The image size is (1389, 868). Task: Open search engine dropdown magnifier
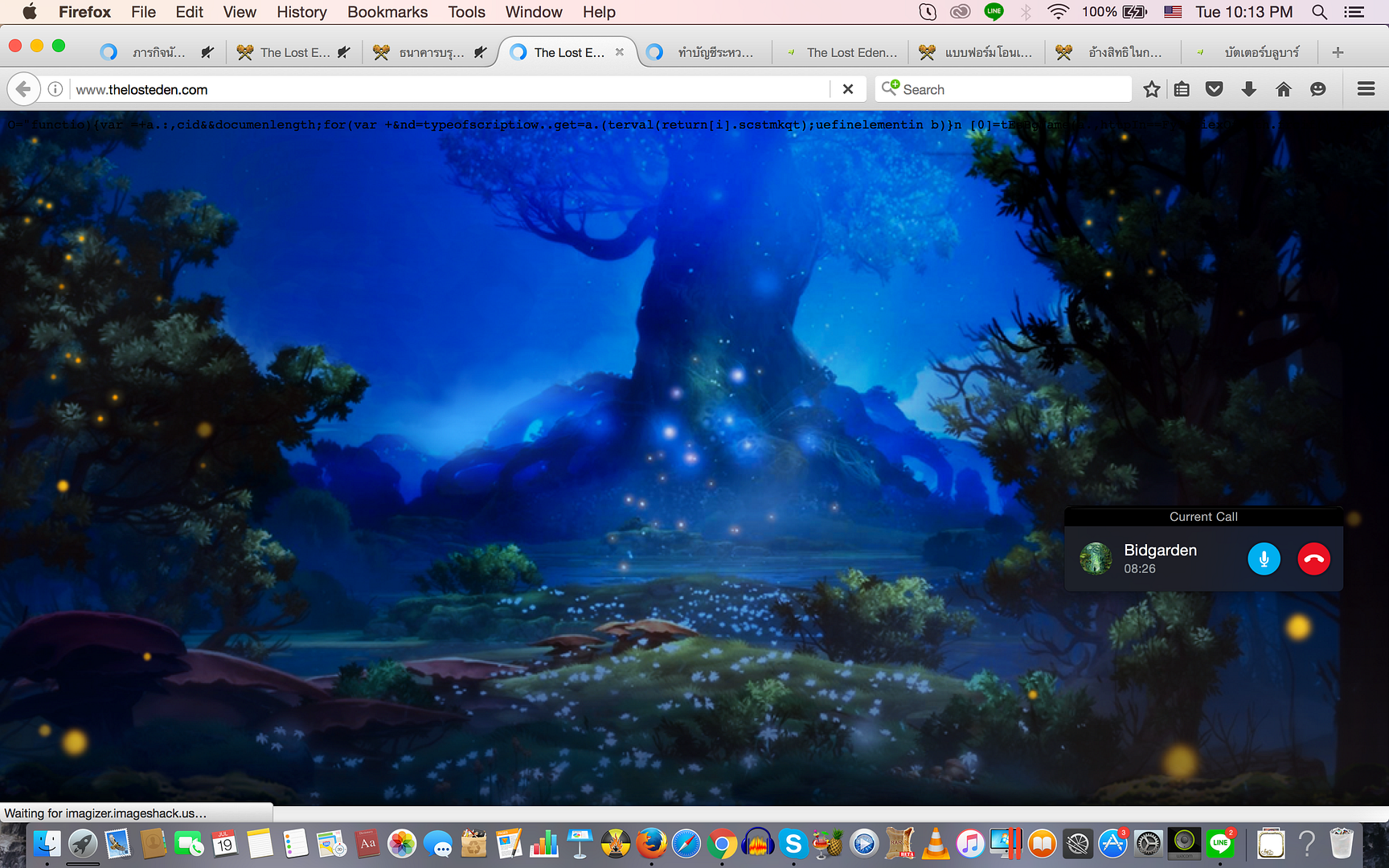coord(890,88)
